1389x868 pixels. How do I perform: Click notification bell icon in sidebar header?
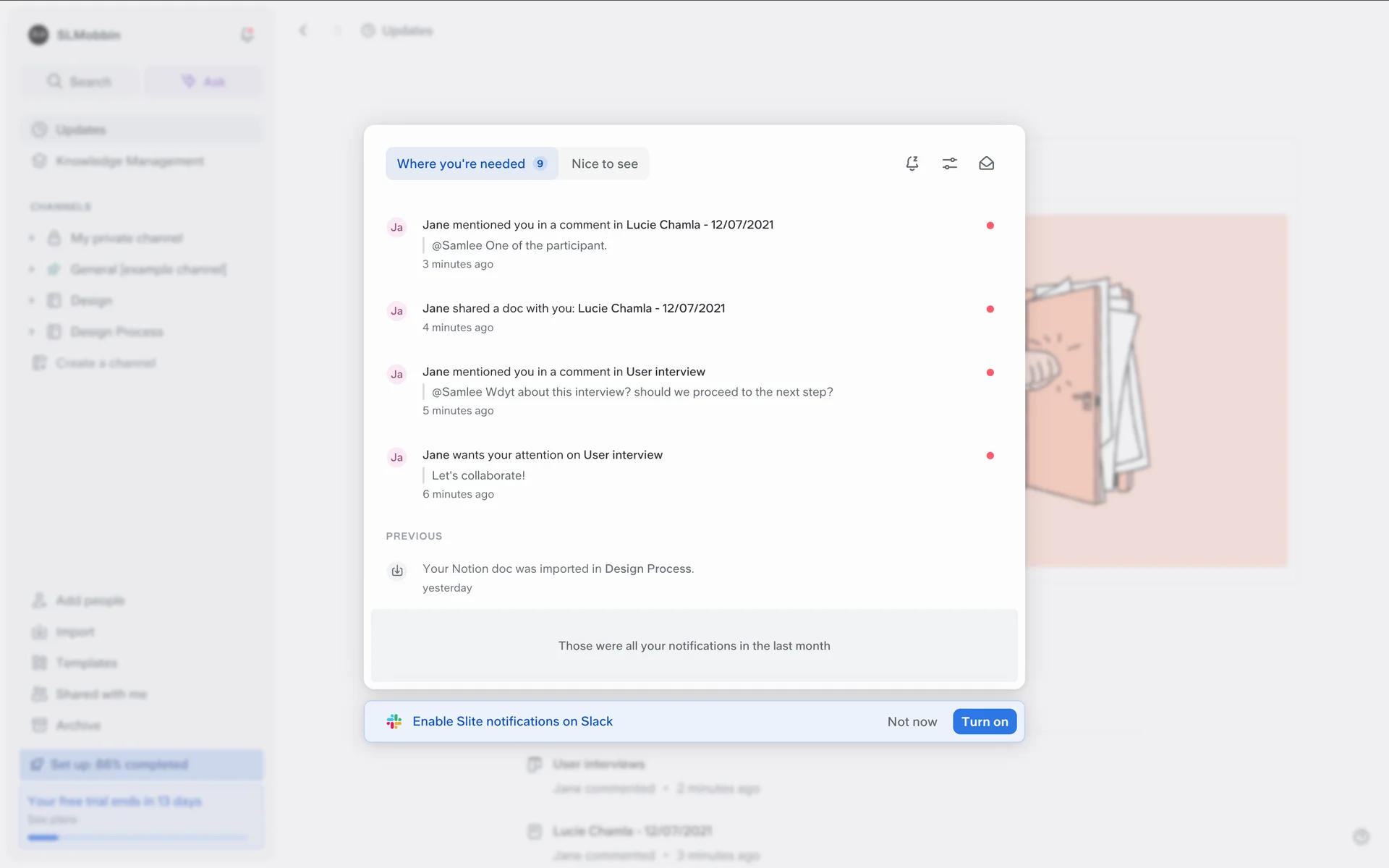coord(247,34)
